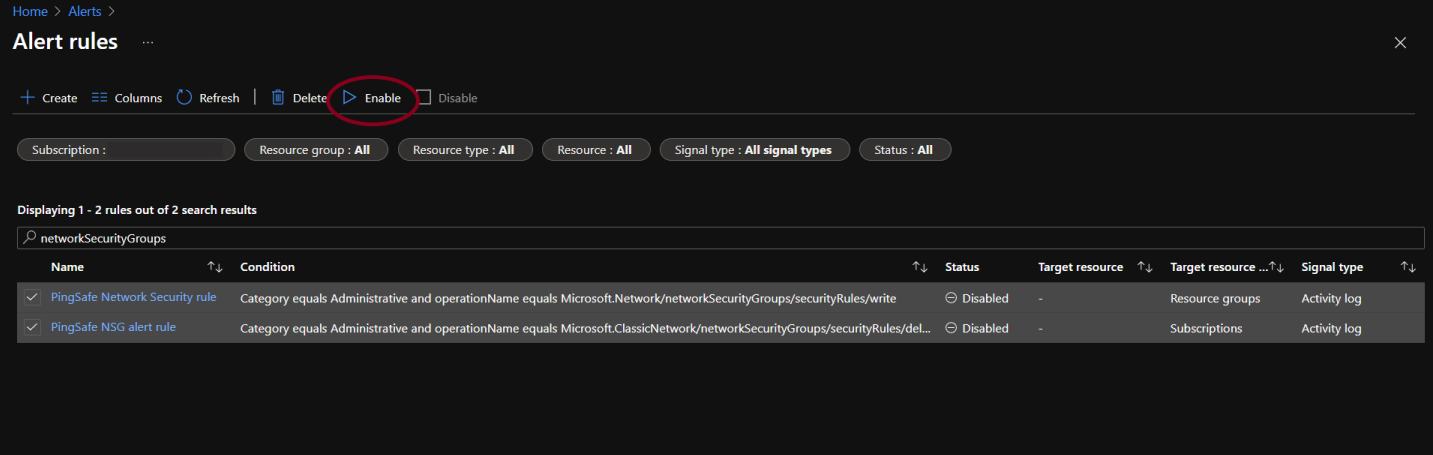The height and width of the screenshot is (455, 1433).
Task: Click the Create plus icon
Action: click(x=28, y=98)
